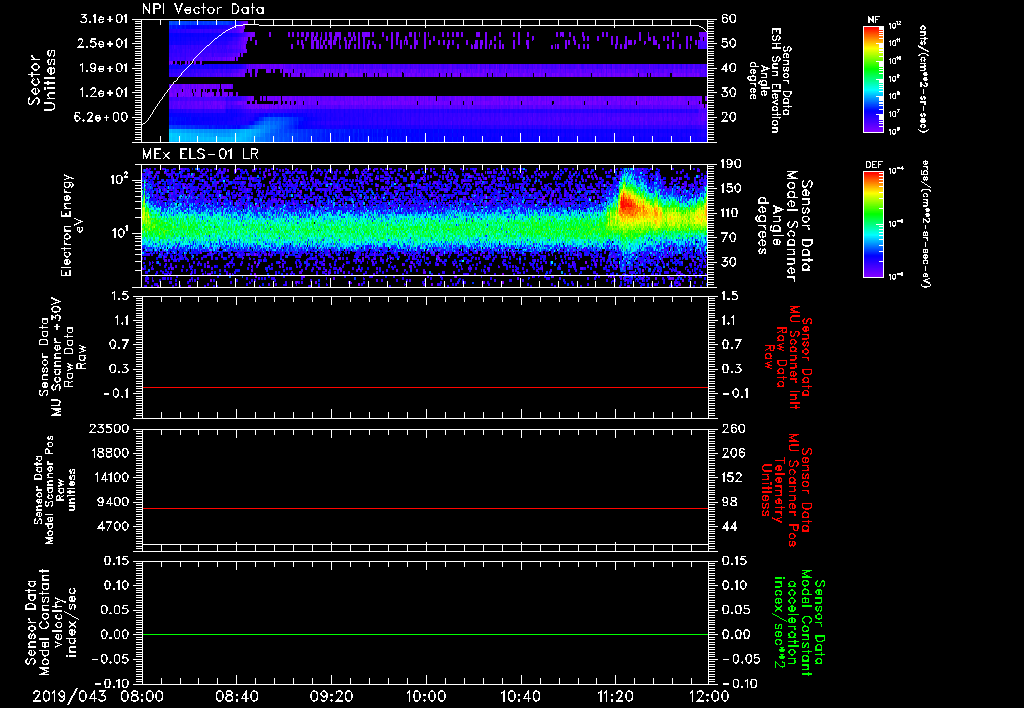Click the '3.1e+01' sector axis value

(x=104, y=19)
